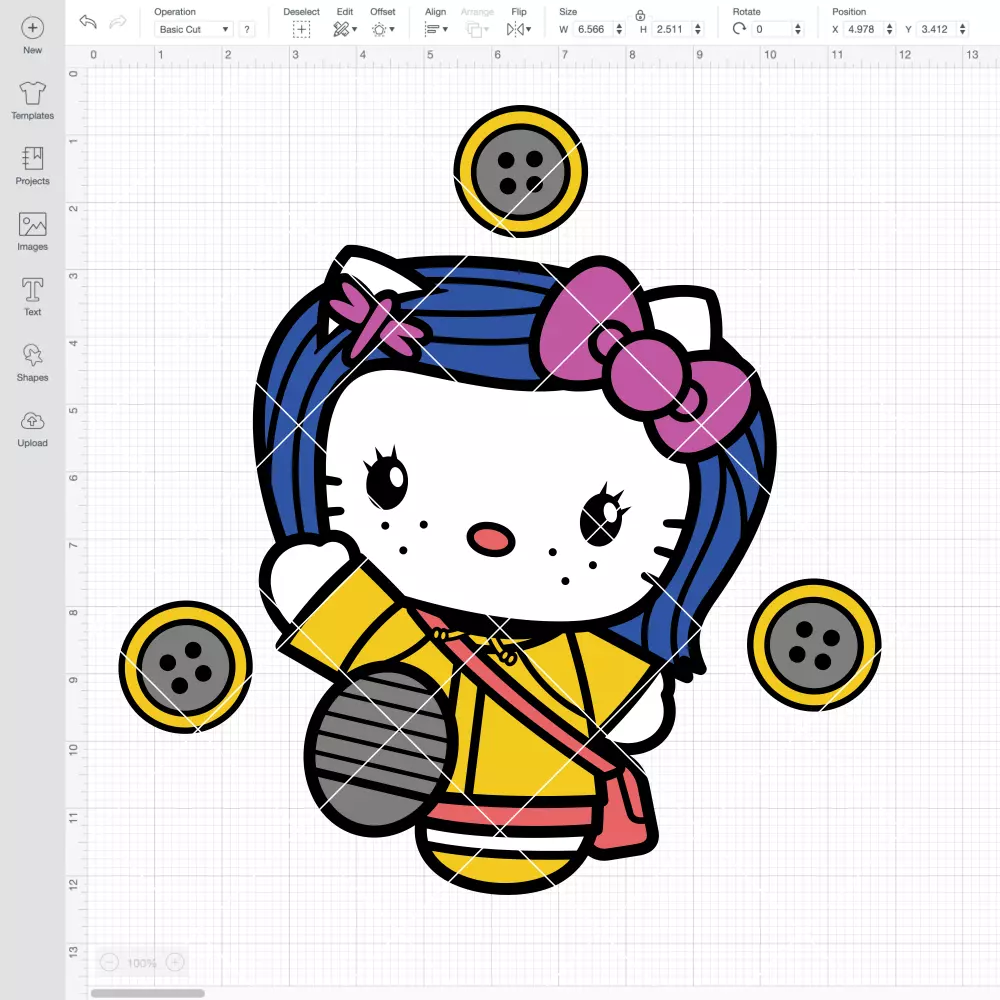Viewport: 1000px width, 1000px height.
Task: Select the left button image on canvas
Action: (186, 667)
